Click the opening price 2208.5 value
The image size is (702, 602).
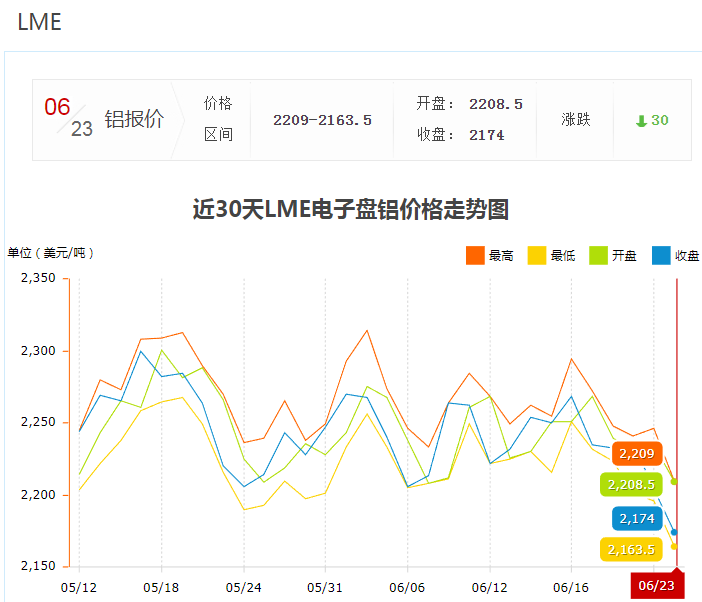(x=496, y=104)
